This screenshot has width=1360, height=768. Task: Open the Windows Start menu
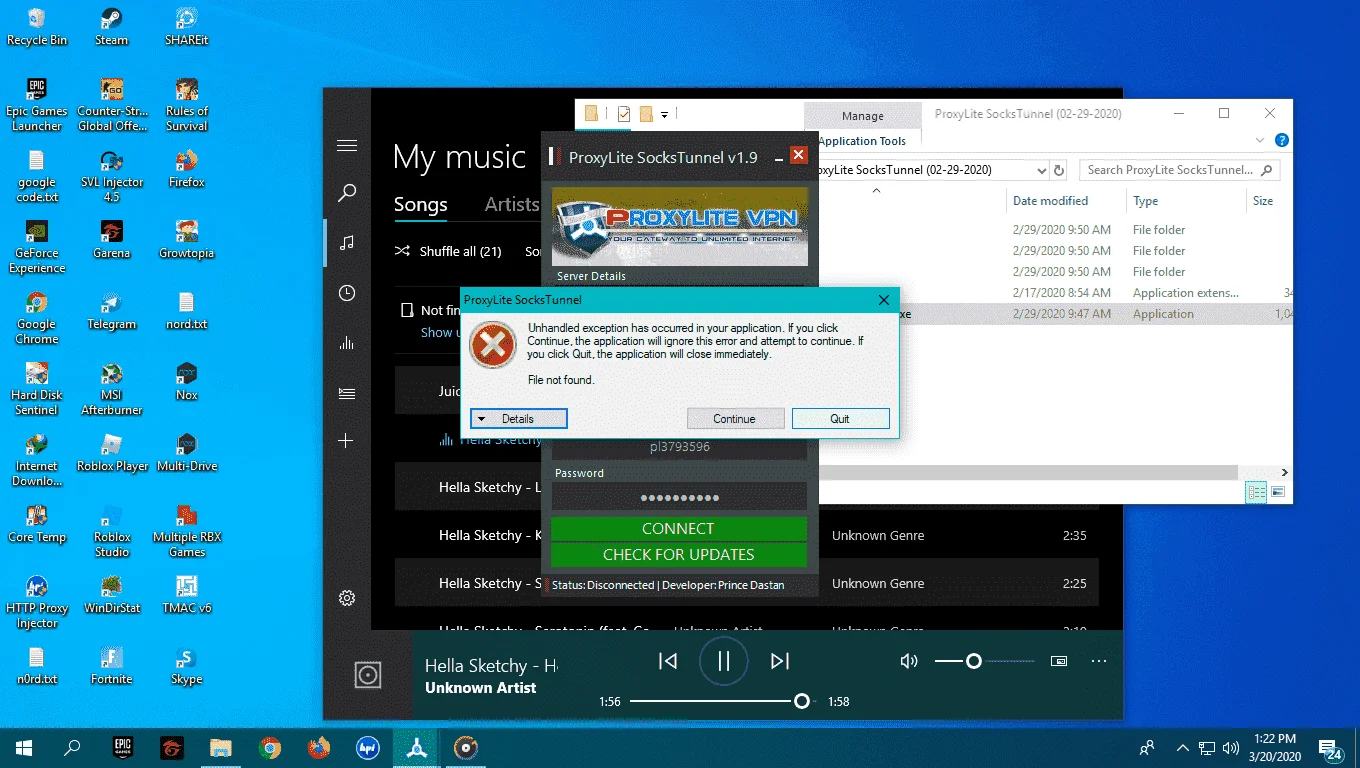click(24, 747)
